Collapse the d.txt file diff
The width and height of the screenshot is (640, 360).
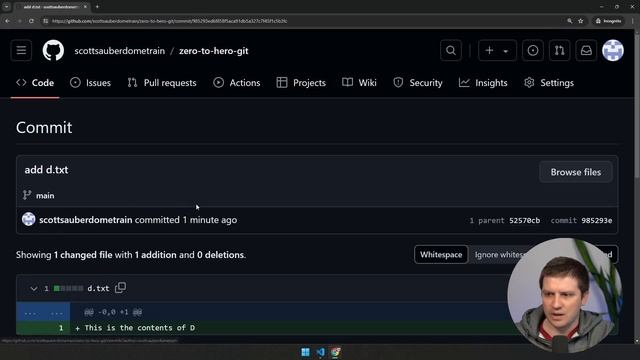[x=33, y=289]
